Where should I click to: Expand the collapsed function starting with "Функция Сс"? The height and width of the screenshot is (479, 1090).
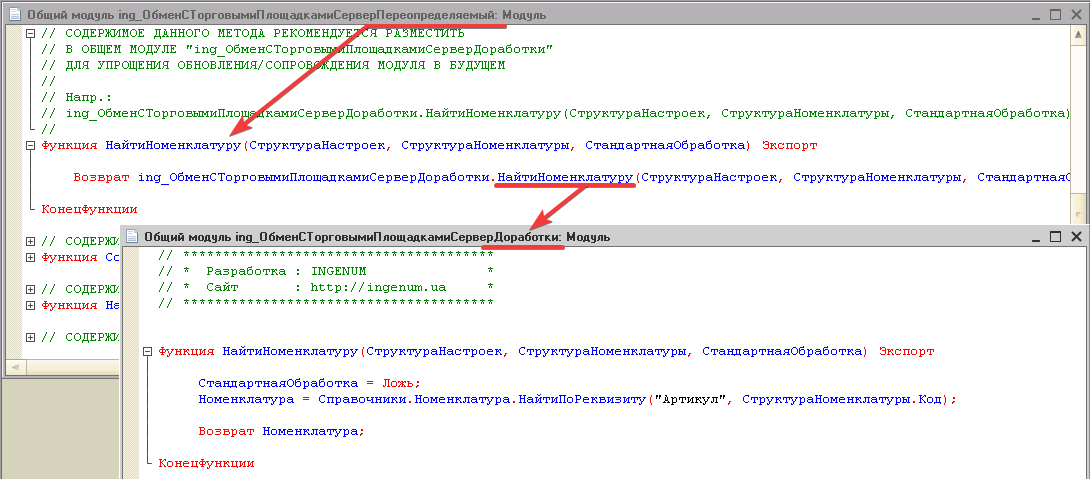coord(30,258)
